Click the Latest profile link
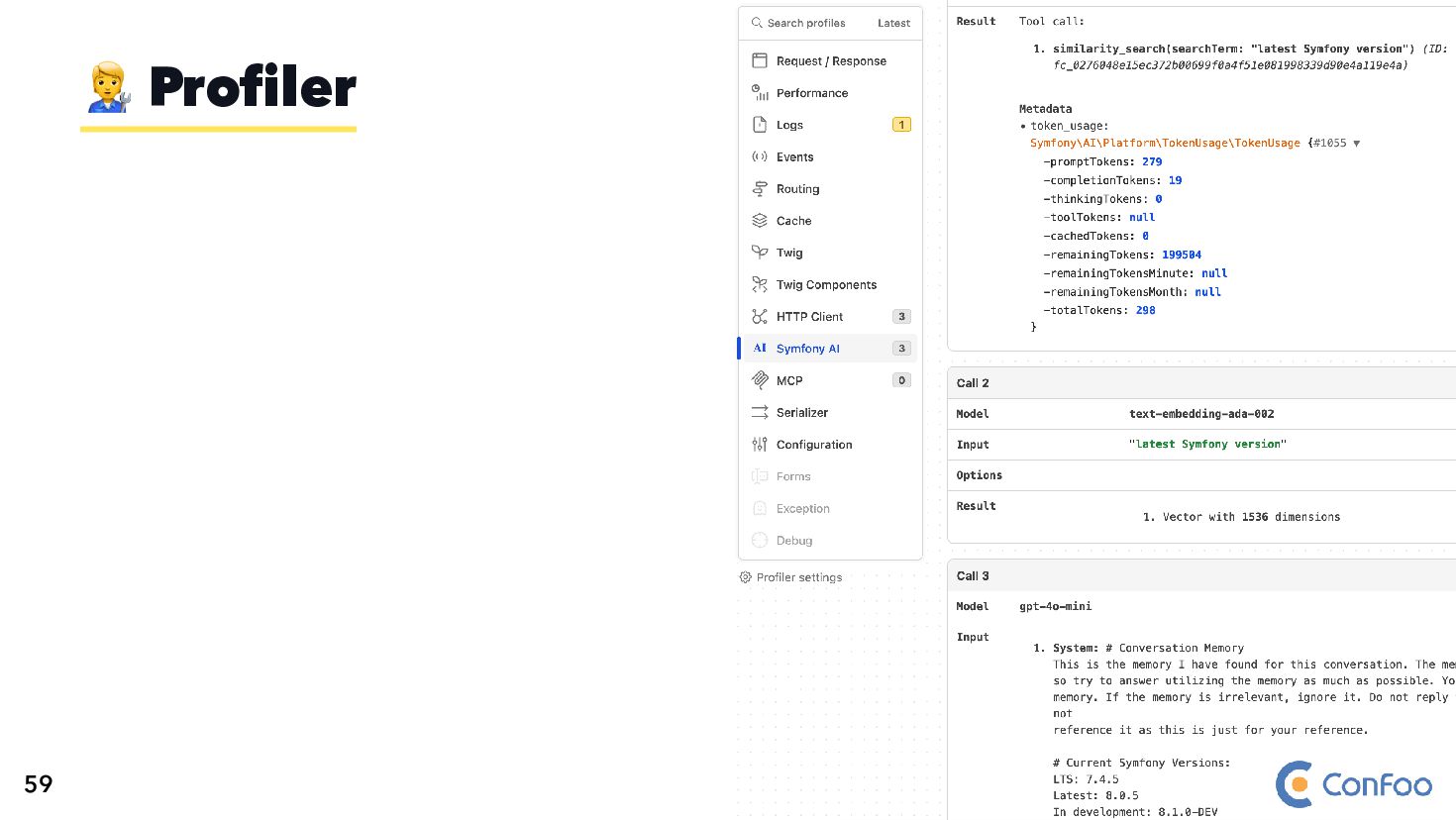Screen dimensions: 1456x820 click(893, 23)
